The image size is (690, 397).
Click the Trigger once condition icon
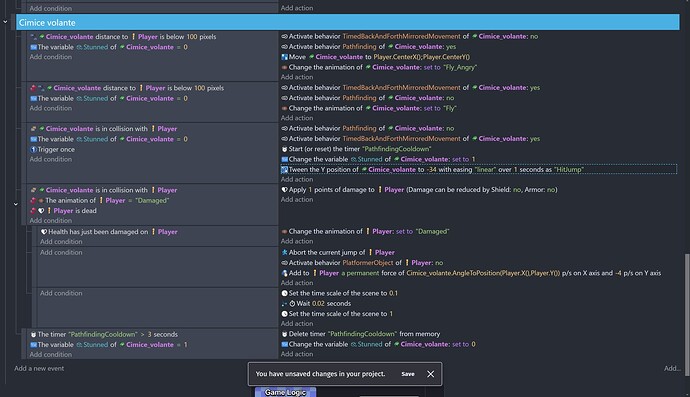pyautogui.click(x=33, y=149)
